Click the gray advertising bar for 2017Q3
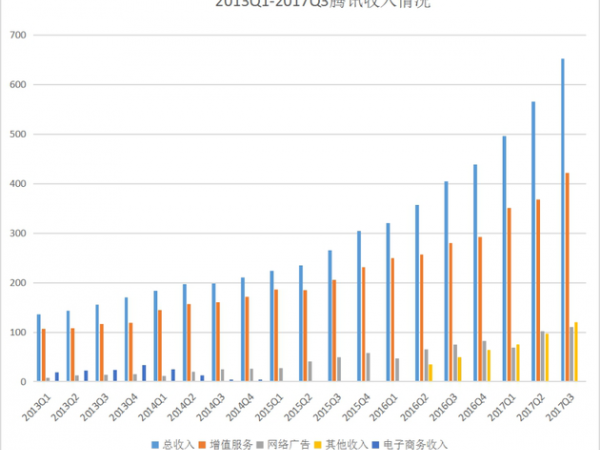 pos(571,354)
